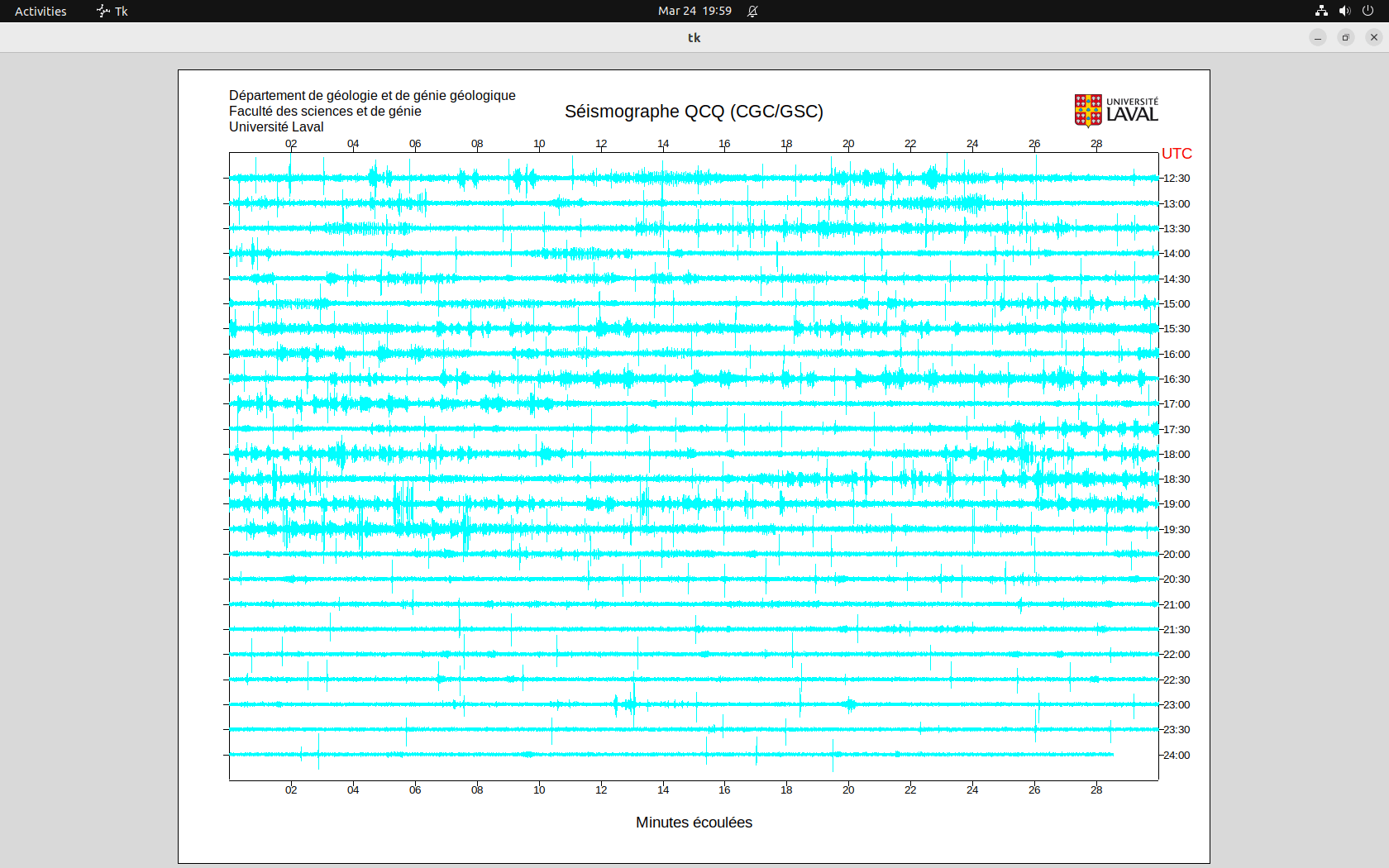Click the Université Laval logo
Image resolution: width=1389 pixels, height=868 pixels.
[x=1116, y=111]
